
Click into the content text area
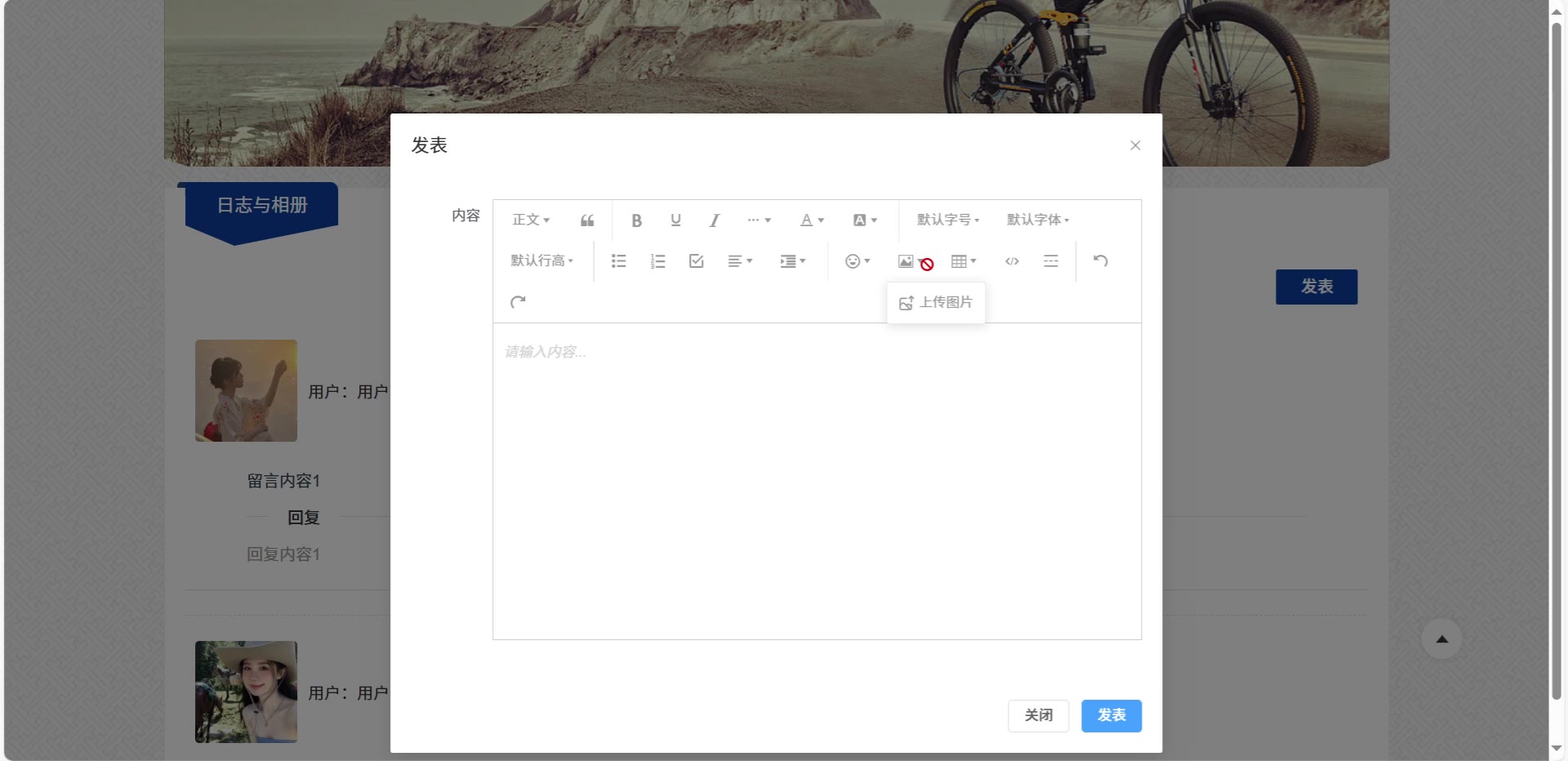point(817,482)
